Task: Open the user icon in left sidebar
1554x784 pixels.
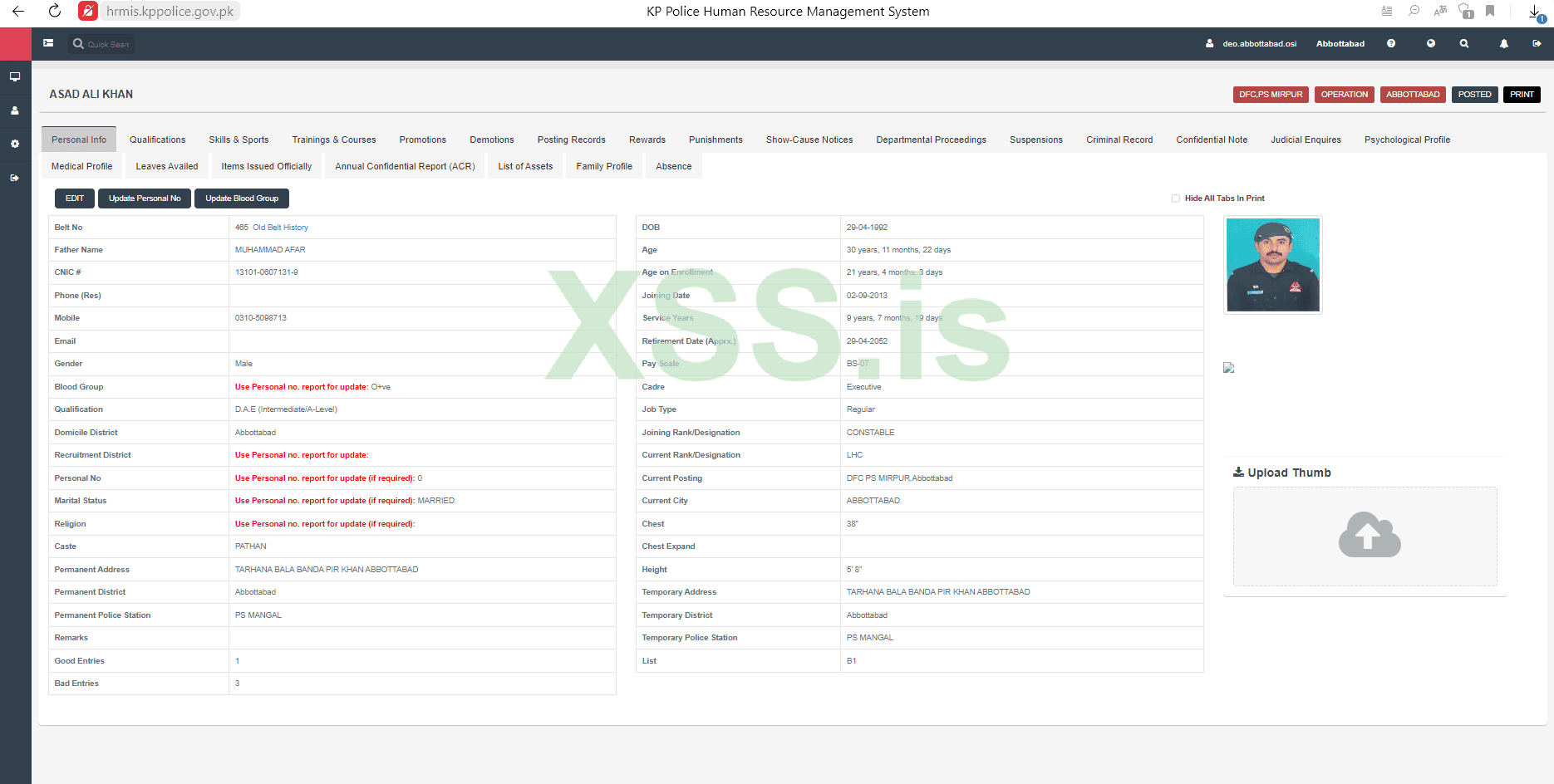Action: [15, 110]
